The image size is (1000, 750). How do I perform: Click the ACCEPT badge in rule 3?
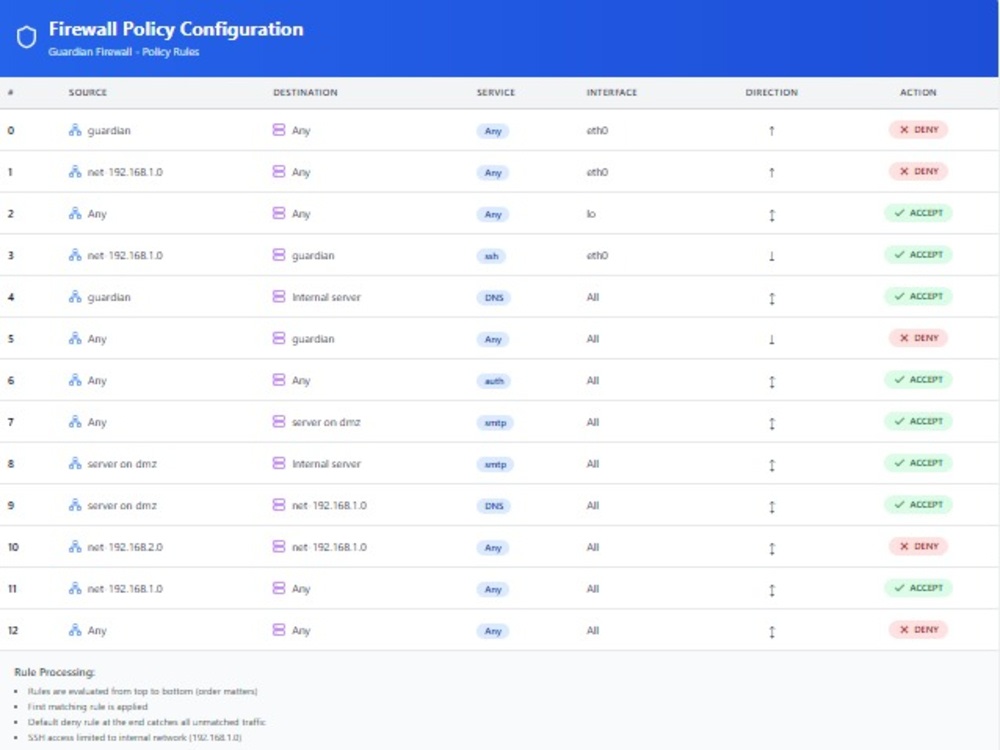[918, 254]
